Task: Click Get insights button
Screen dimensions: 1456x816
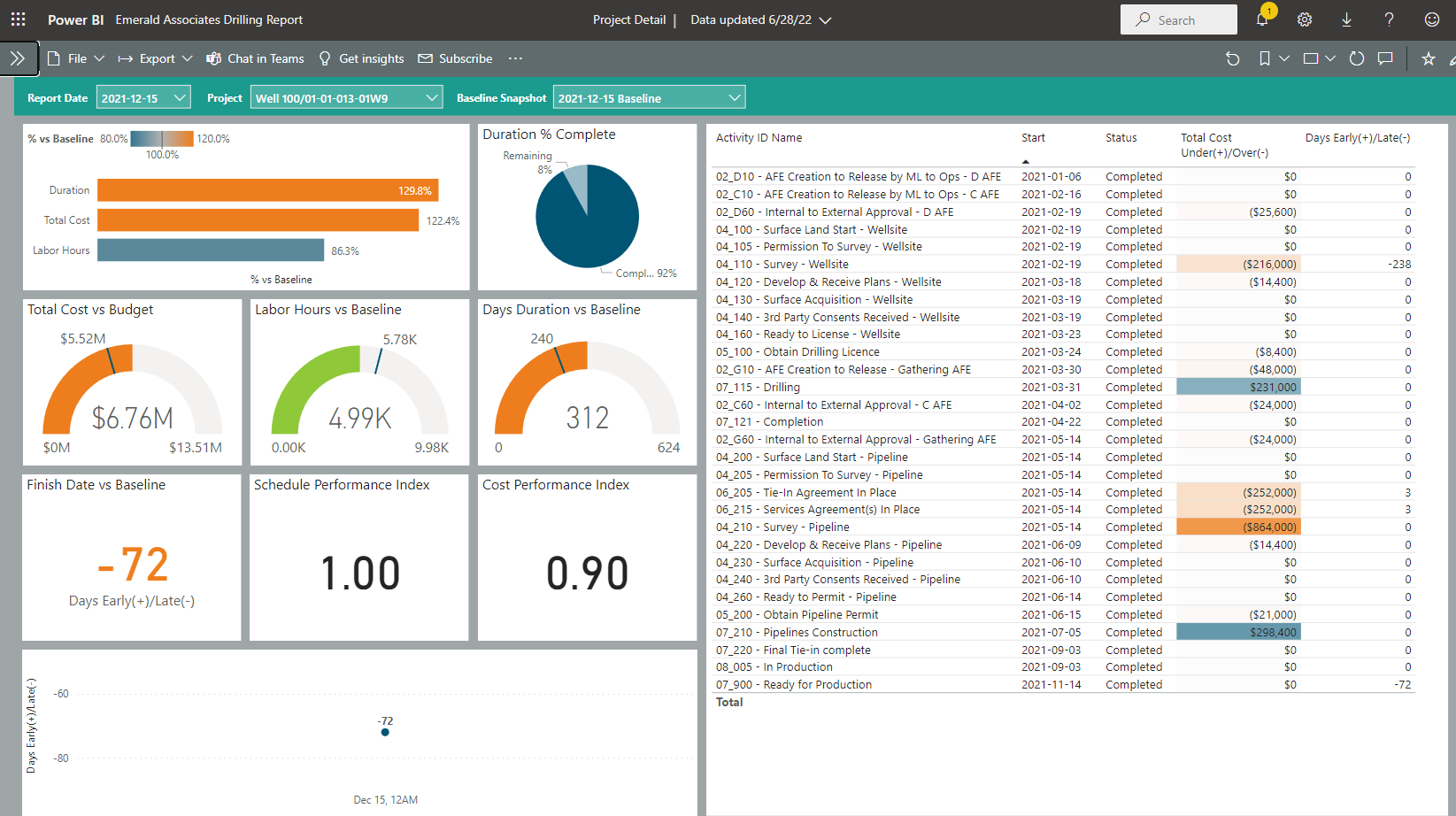Action: tap(361, 58)
